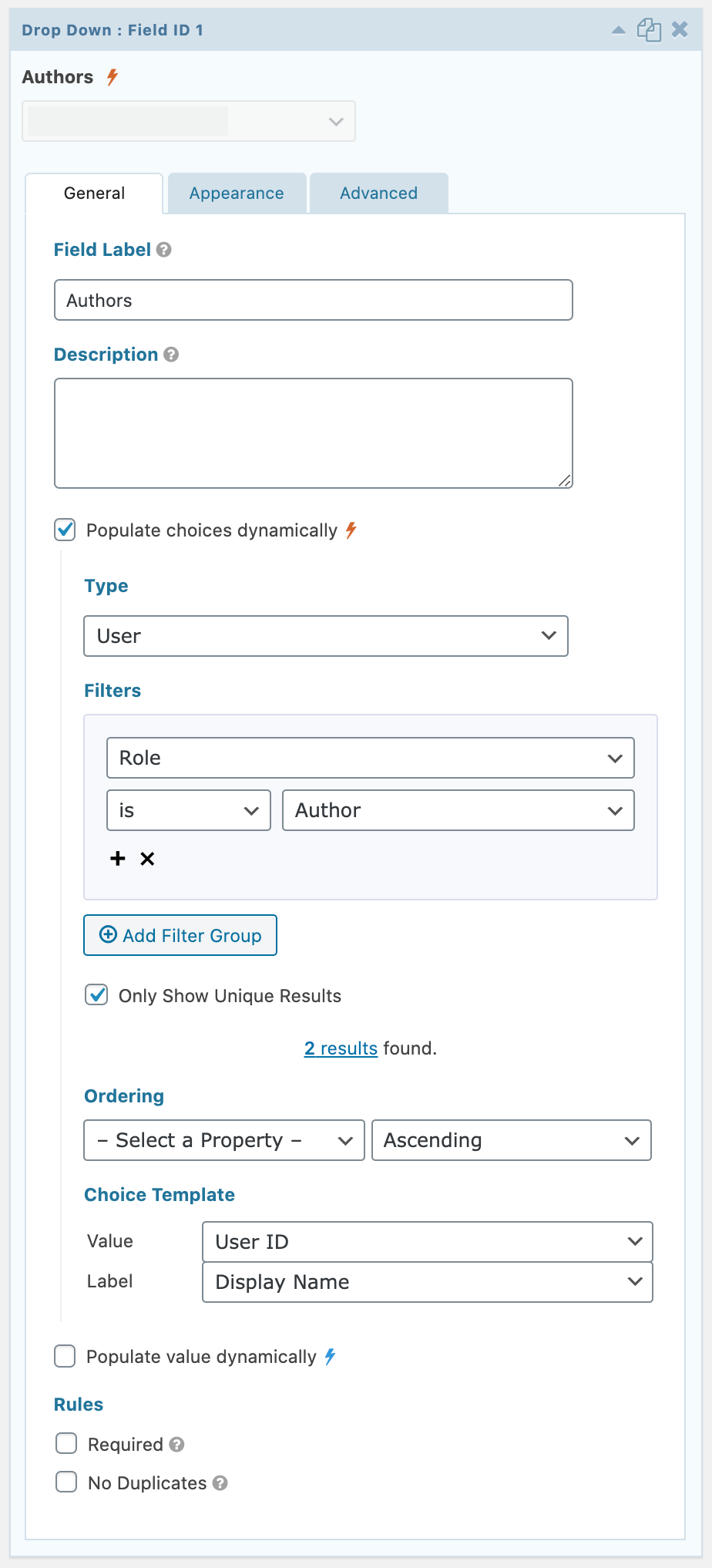Click into the Field Label input
Viewport: 712px width, 1568px height.
[x=314, y=300]
